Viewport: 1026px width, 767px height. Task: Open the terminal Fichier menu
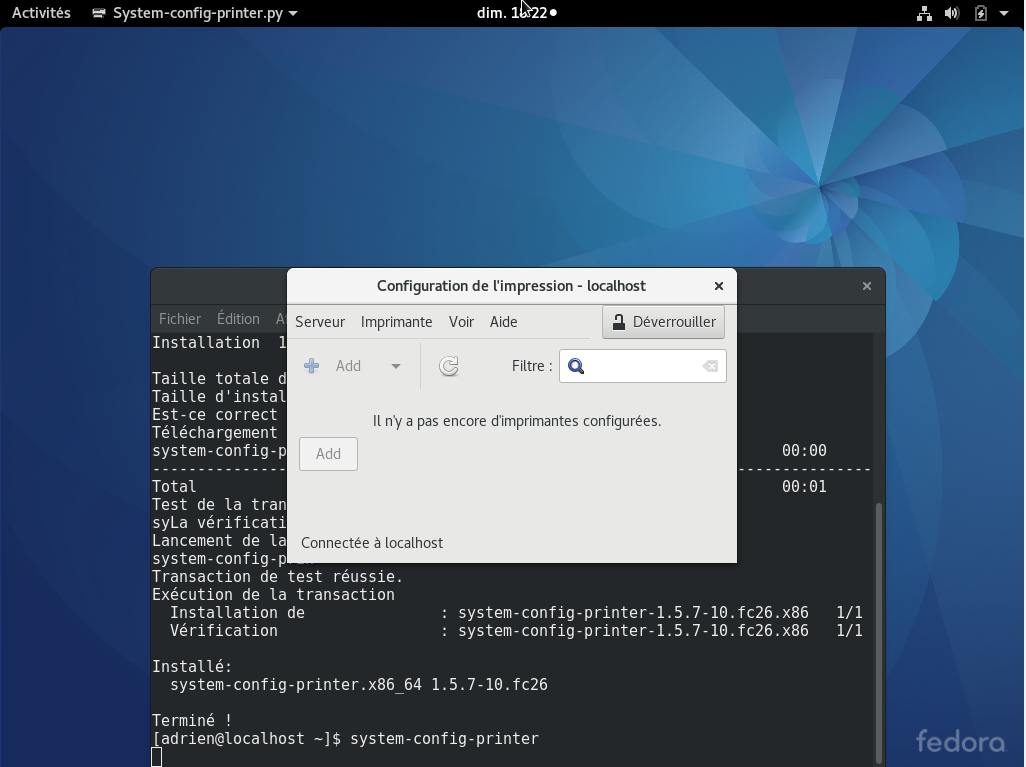click(x=180, y=319)
